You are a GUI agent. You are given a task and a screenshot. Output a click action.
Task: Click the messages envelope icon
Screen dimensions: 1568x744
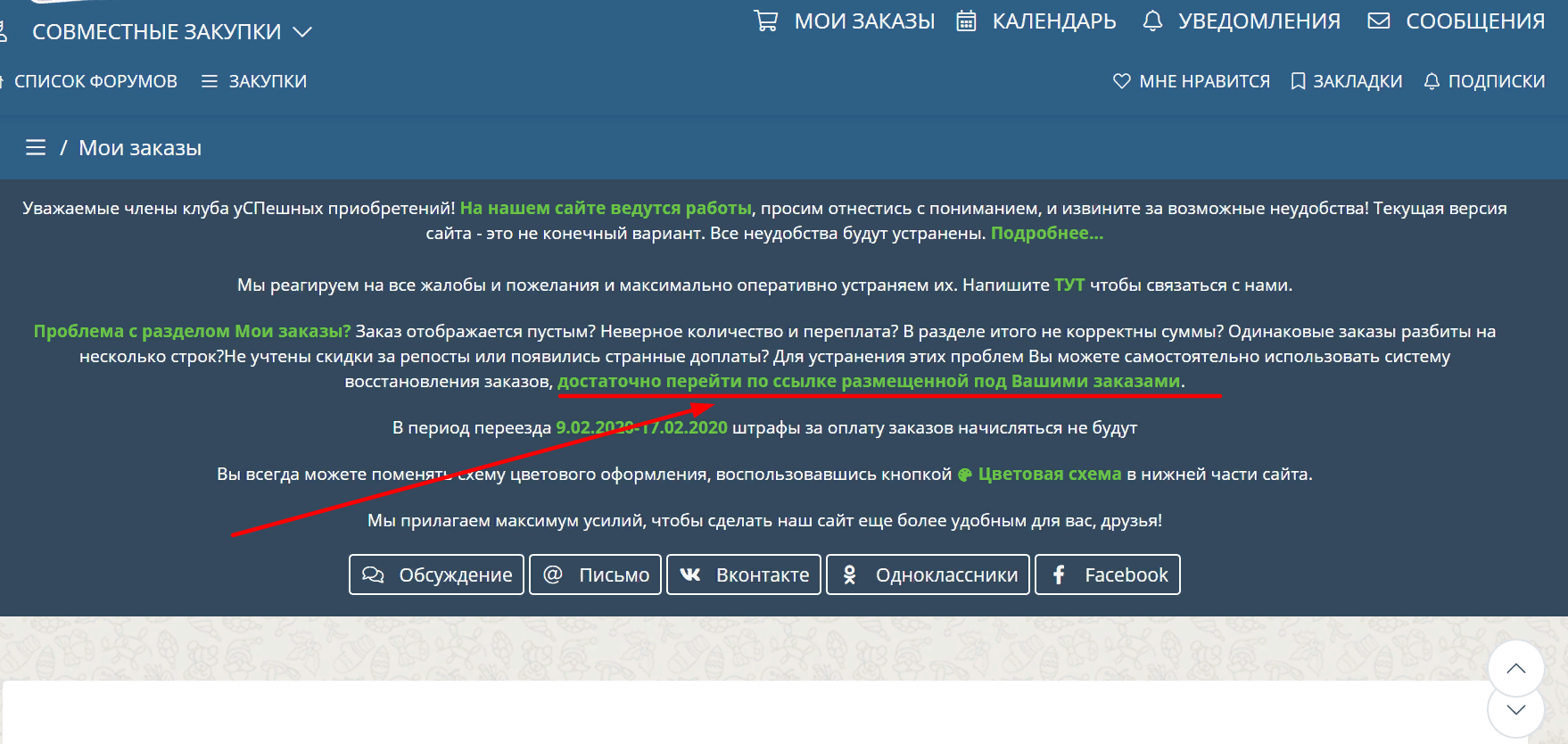click(1379, 21)
